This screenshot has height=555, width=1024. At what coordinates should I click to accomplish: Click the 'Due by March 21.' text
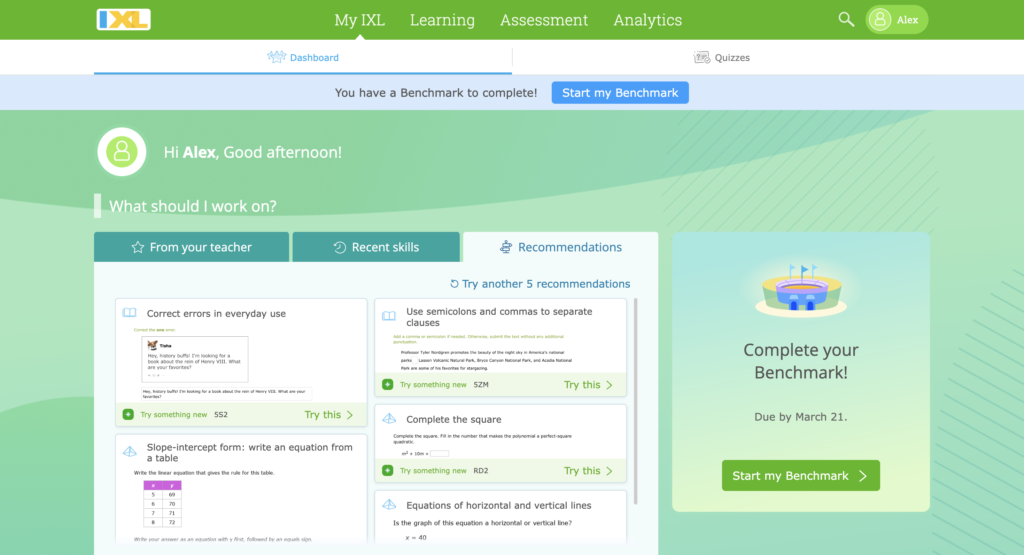pos(801,417)
